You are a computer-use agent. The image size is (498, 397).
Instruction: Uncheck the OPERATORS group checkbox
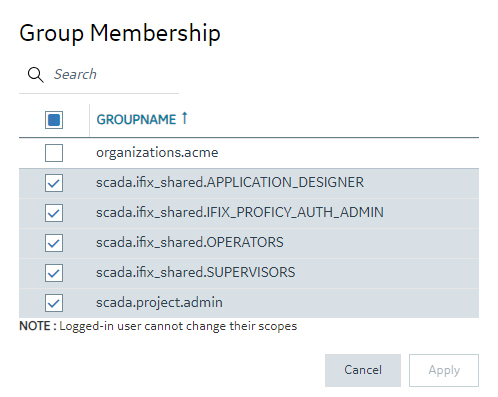[x=54, y=243]
